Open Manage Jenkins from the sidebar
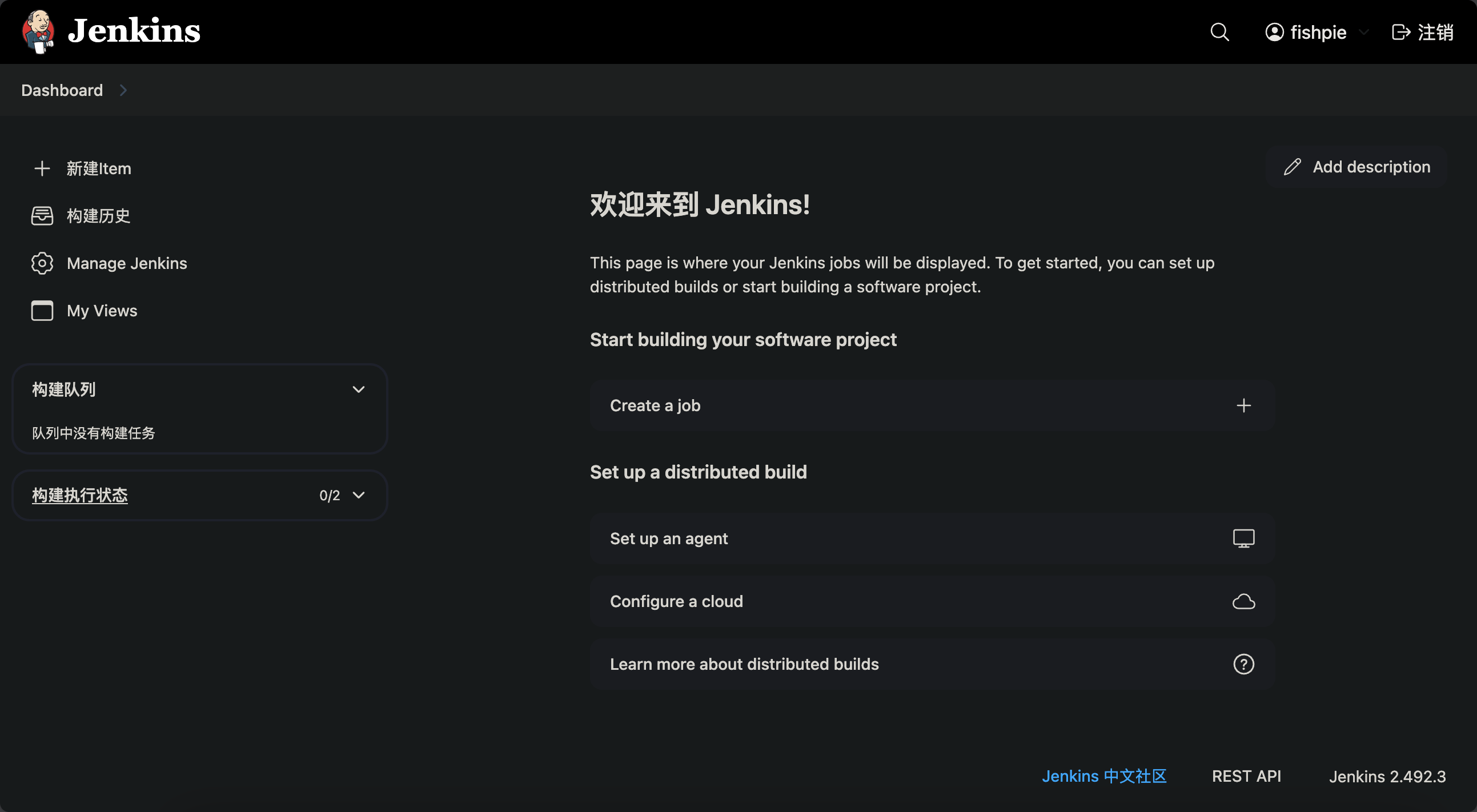 point(127,264)
